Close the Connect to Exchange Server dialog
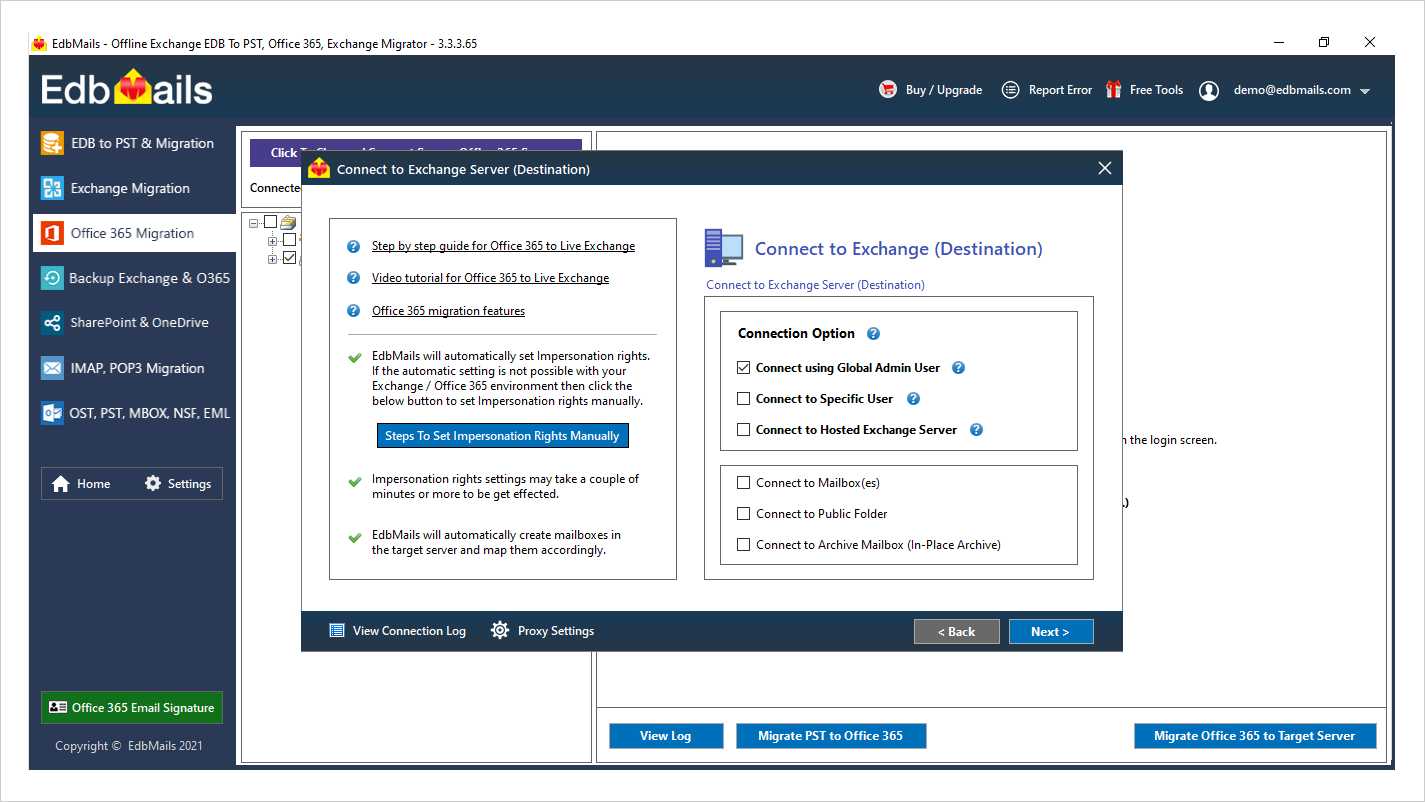Viewport: 1425px width, 802px height. pyautogui.click(x=1104, y=168)
